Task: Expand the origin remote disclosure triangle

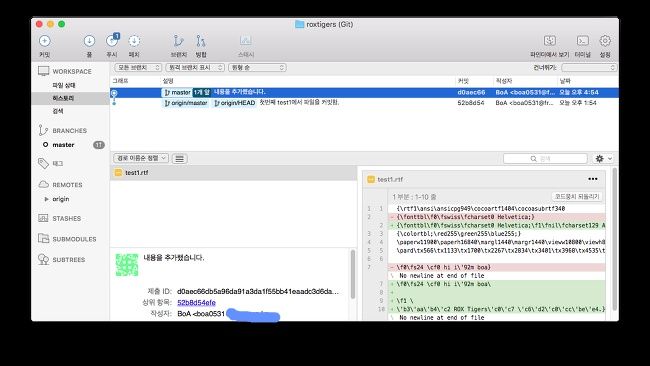Action: pyautogui.click(x=46, y=199)
